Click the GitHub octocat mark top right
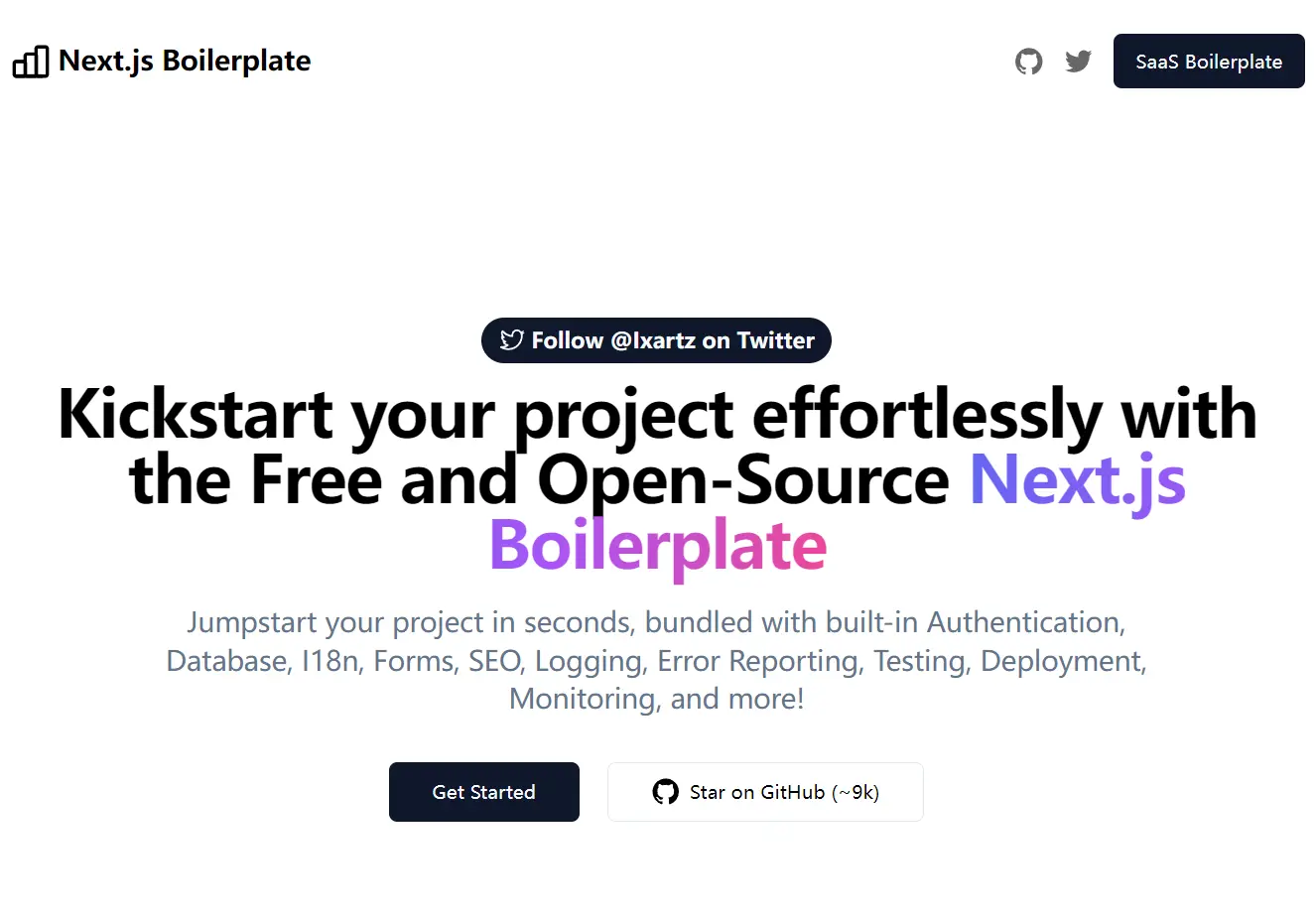1316x920 pixels. 1029,61
